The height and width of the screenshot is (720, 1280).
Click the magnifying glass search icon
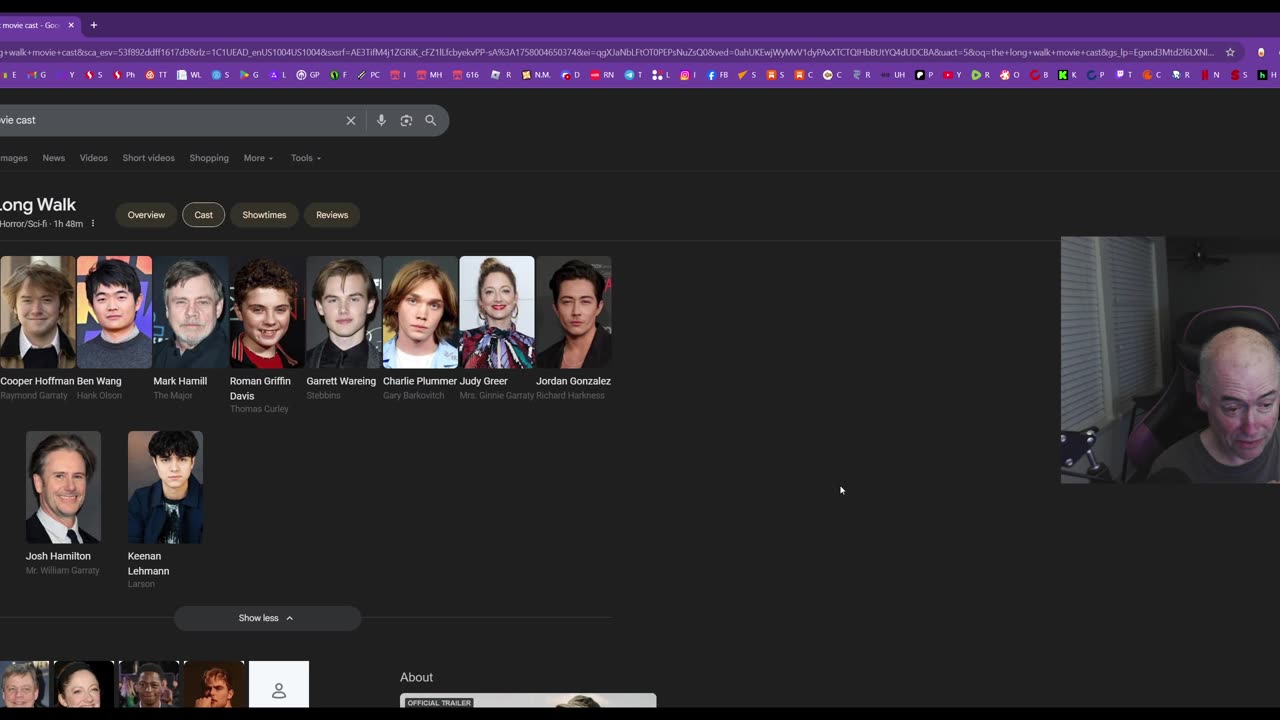pyautogui.click(x=431, y=120)
